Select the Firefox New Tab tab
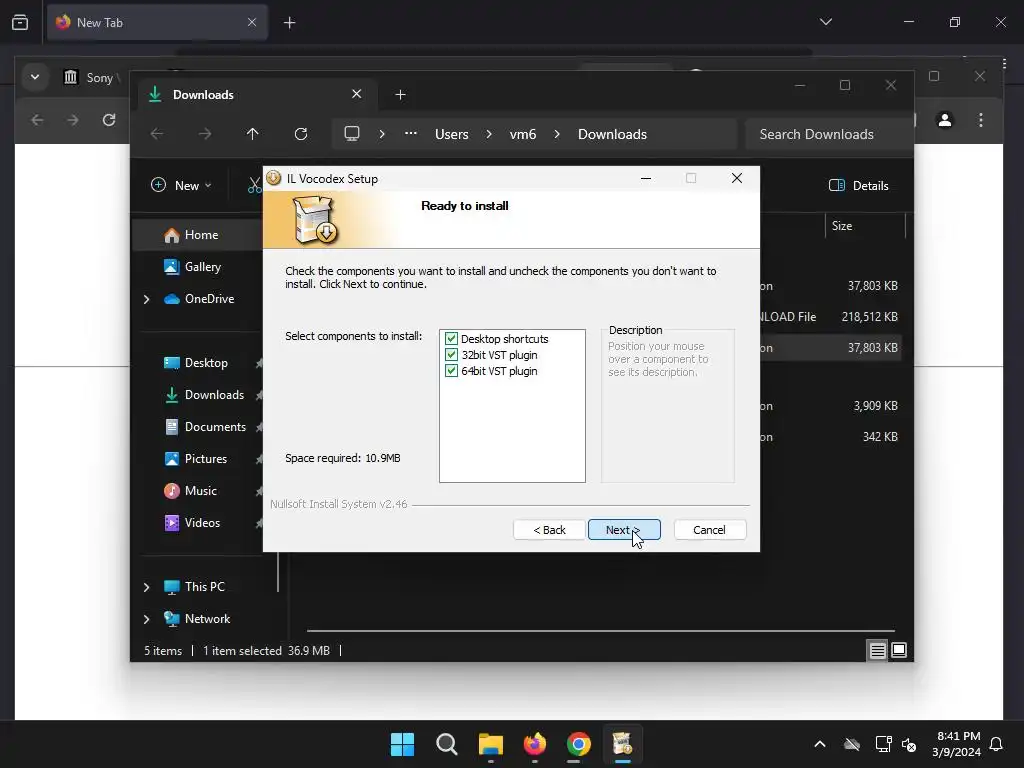Screen dimensions: 1024x768 (157, 22)
